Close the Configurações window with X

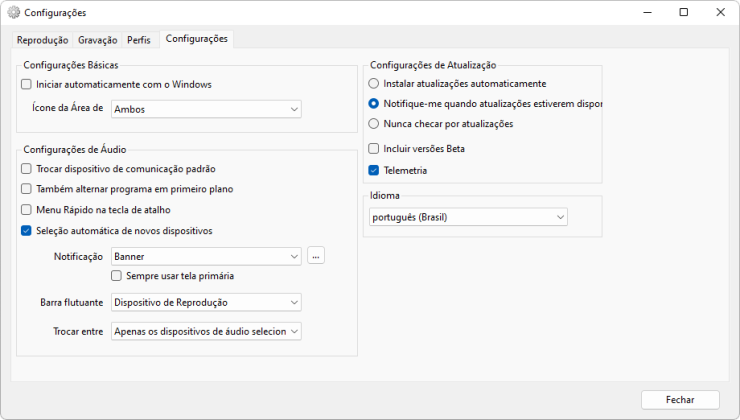[720, 12]
